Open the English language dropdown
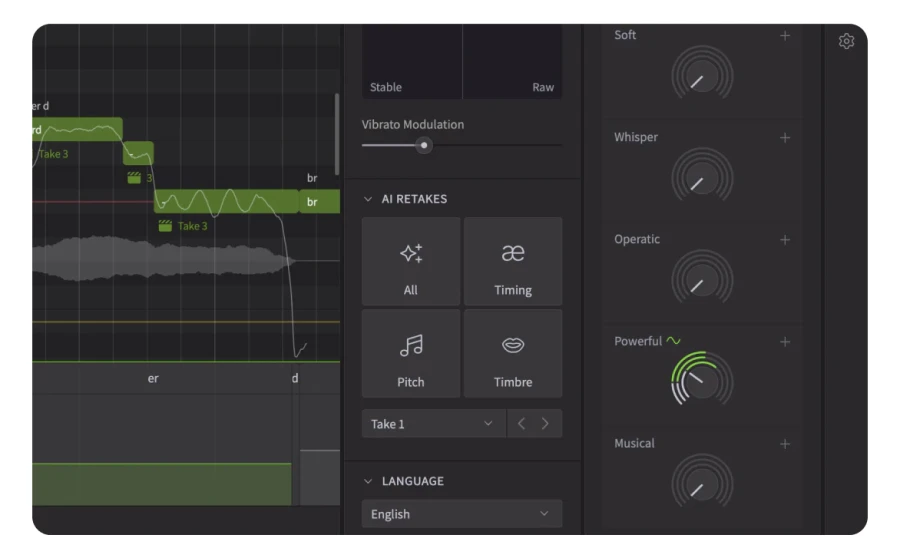This screenshot has width=900, height=558. point(461,514)
